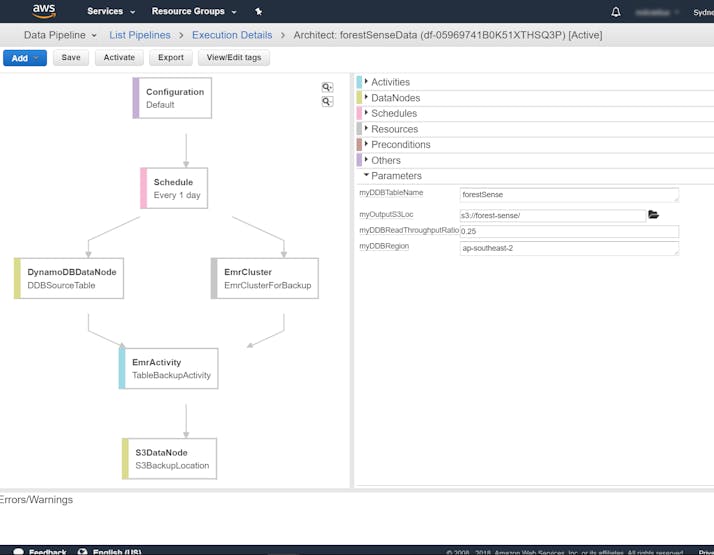The image size is (714, 555).
Task: Go to Execution Details
Action: pyautogui.click(x=232, y=35)
